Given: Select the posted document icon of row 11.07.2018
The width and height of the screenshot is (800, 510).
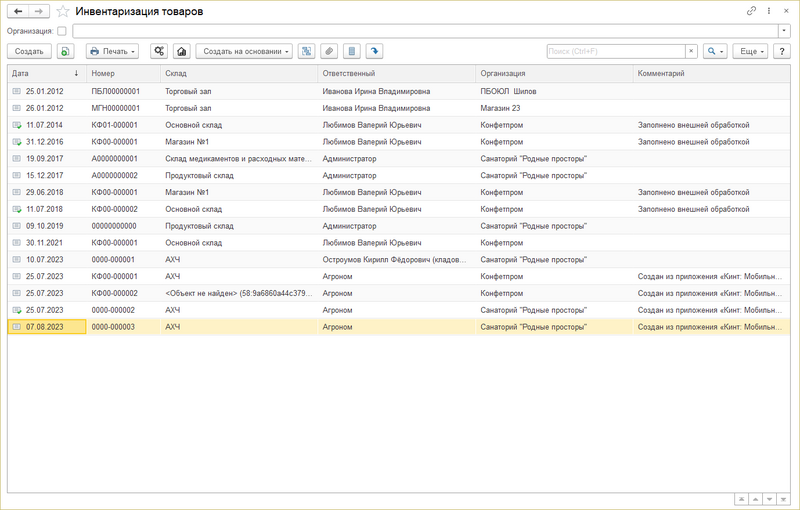Looking at the screenshot, I should [17, 209].
